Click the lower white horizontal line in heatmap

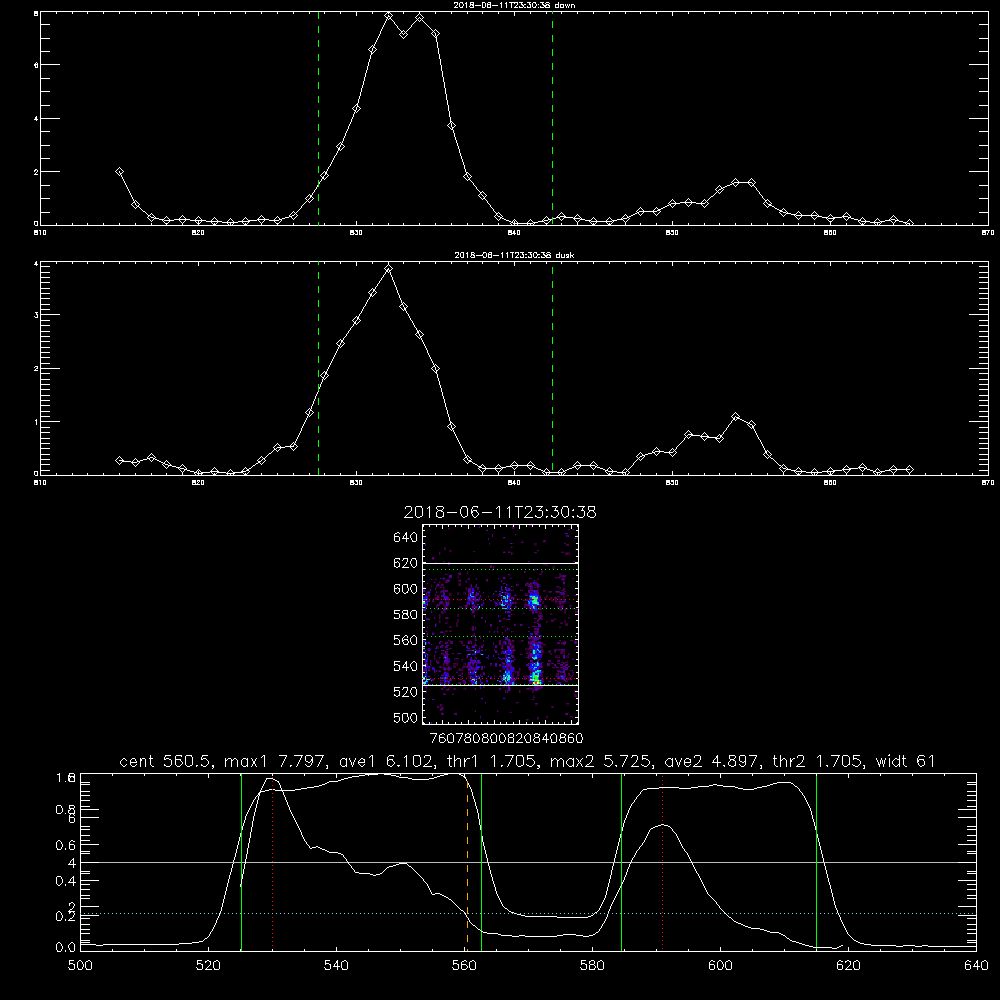tap(501, 685)
